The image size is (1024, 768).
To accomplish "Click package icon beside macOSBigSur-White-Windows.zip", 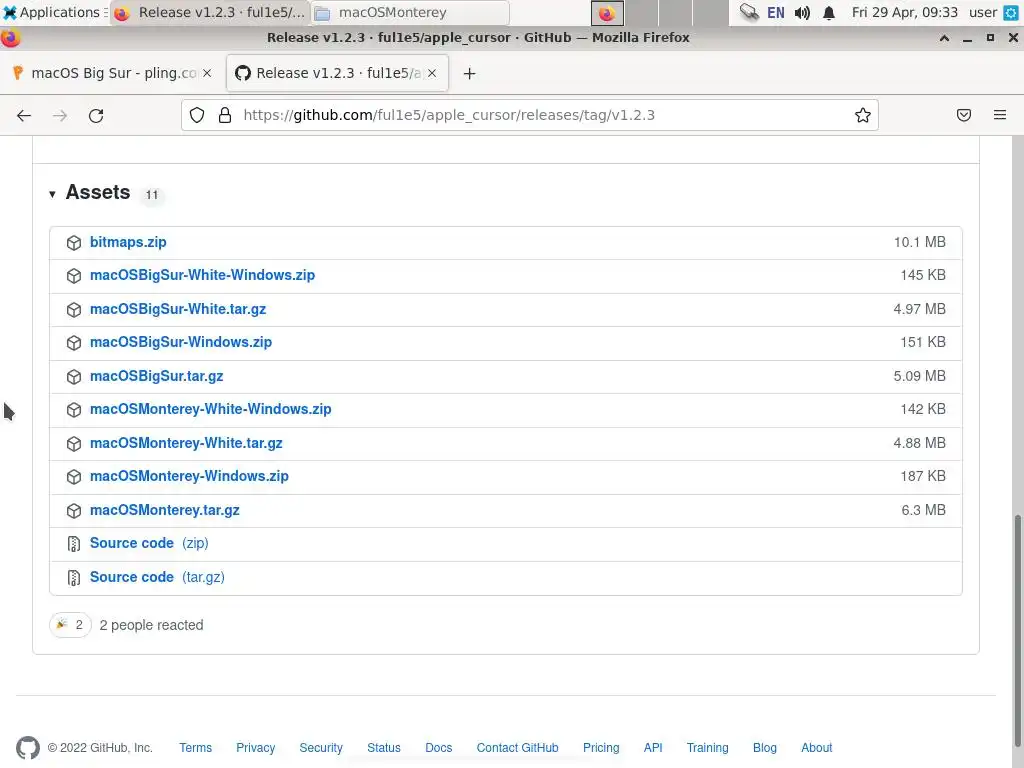I will [x=74, y=276].
